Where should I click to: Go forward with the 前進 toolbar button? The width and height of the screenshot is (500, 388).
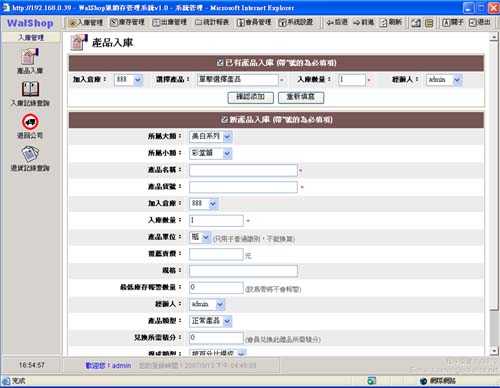coord(363,22)
